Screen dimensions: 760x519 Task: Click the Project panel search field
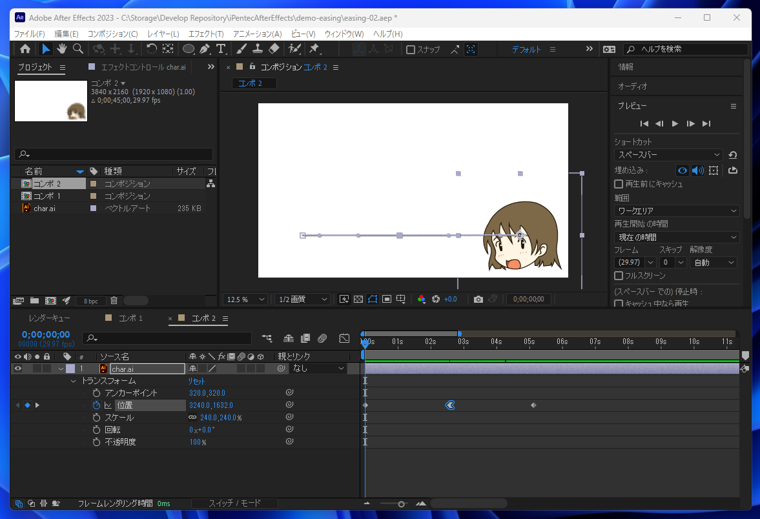[x=113, y=154]
